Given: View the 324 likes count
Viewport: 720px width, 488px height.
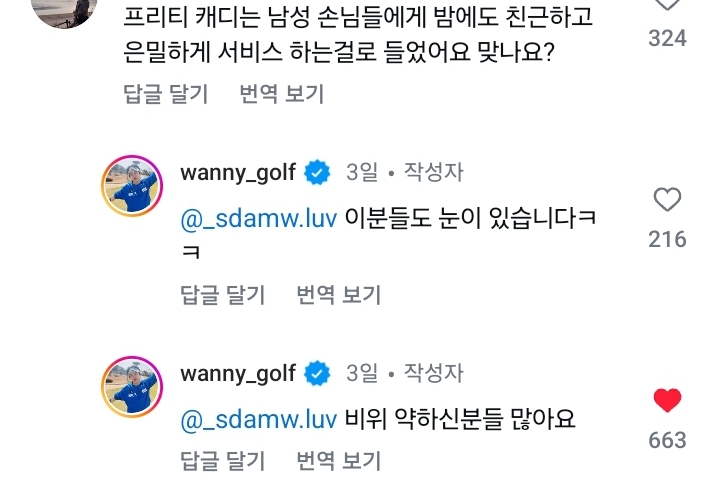Looking at the screenshot, I should 667,38.
